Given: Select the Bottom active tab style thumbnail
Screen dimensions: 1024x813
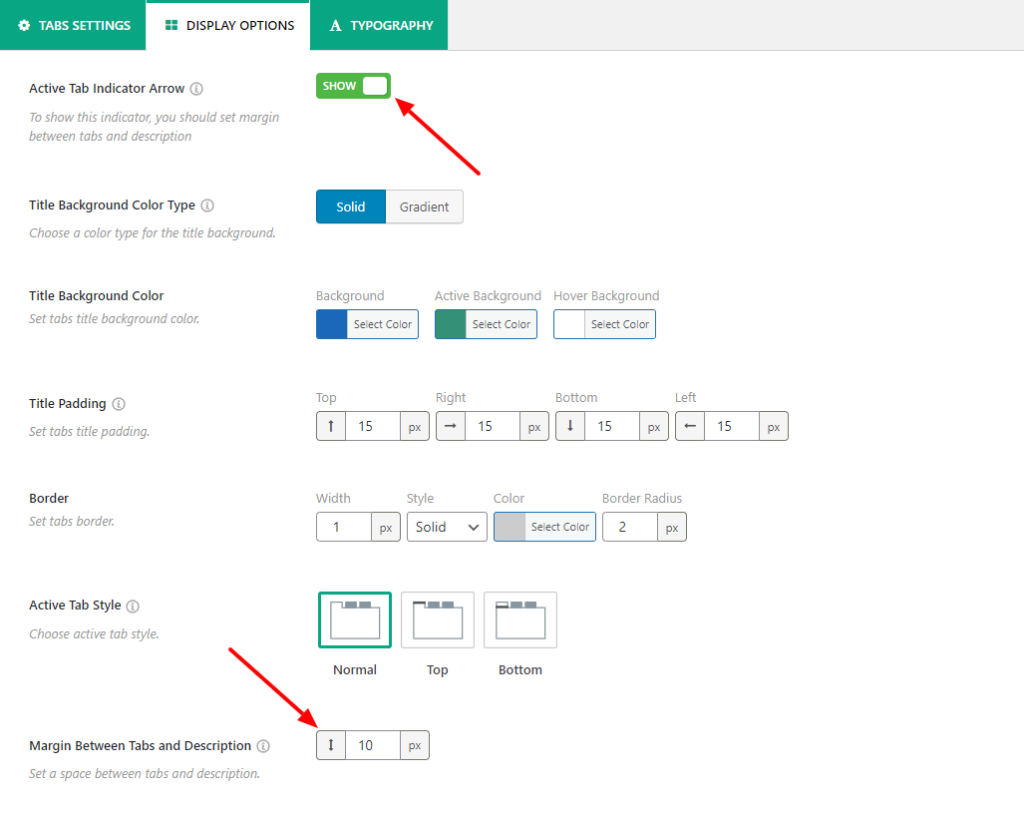Looking at the screenshot, I should pyautogui.click(x=520, y=619).
